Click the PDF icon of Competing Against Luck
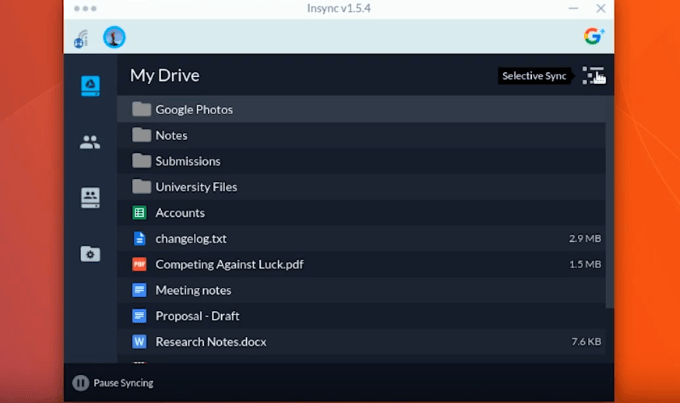Screen dimensions: 680x403 coord(139,264)
